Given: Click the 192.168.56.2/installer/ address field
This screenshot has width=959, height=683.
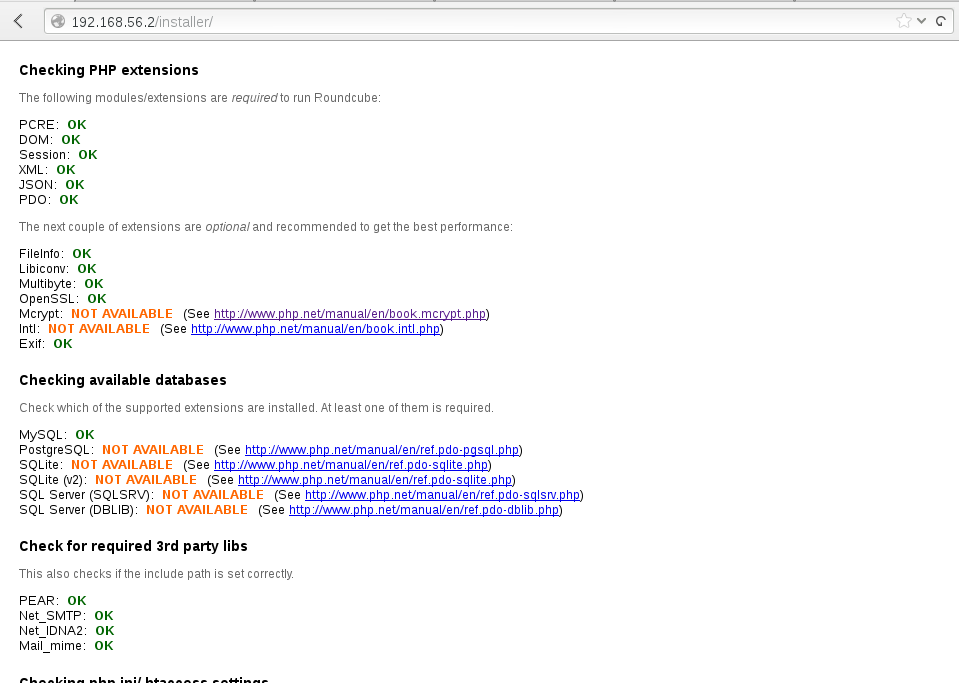Looking at the screenshot, I should pos(400,21).
